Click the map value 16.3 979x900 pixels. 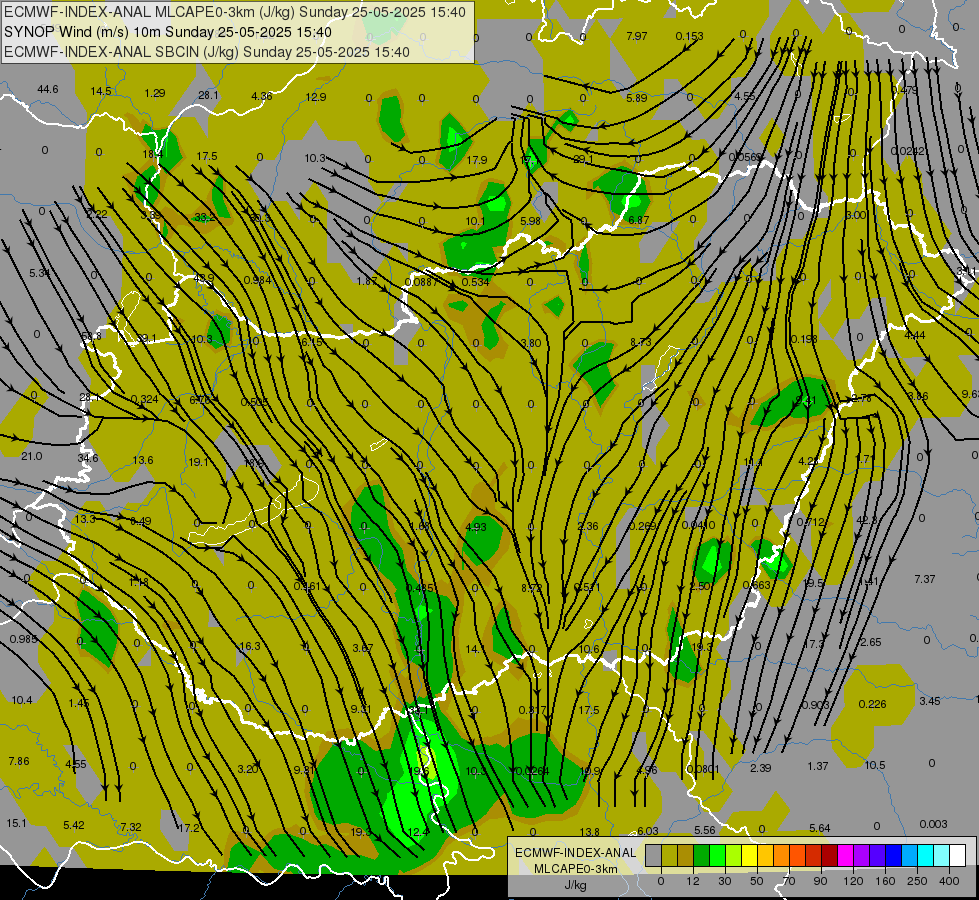250,646
